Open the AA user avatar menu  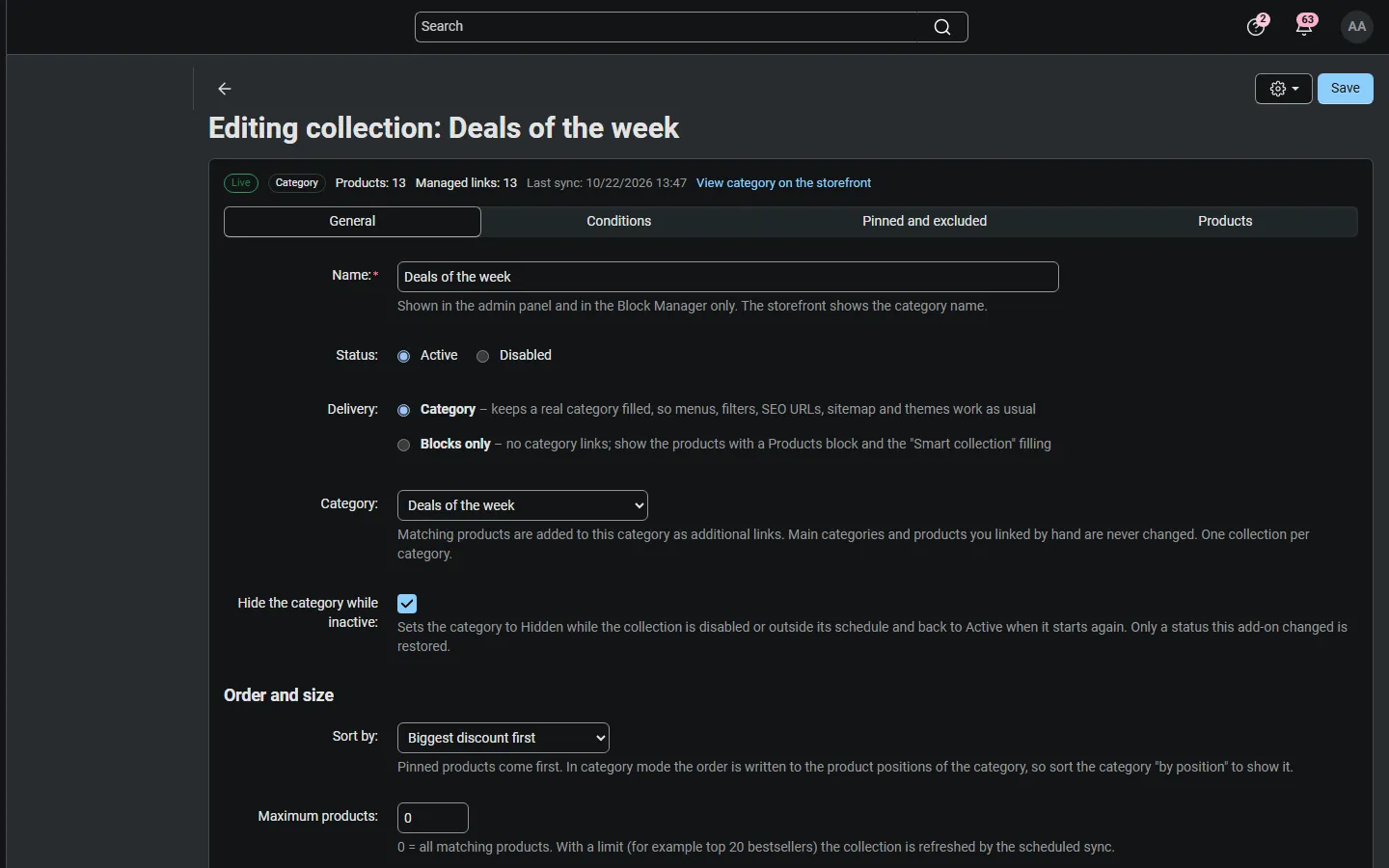[1357, 26]
